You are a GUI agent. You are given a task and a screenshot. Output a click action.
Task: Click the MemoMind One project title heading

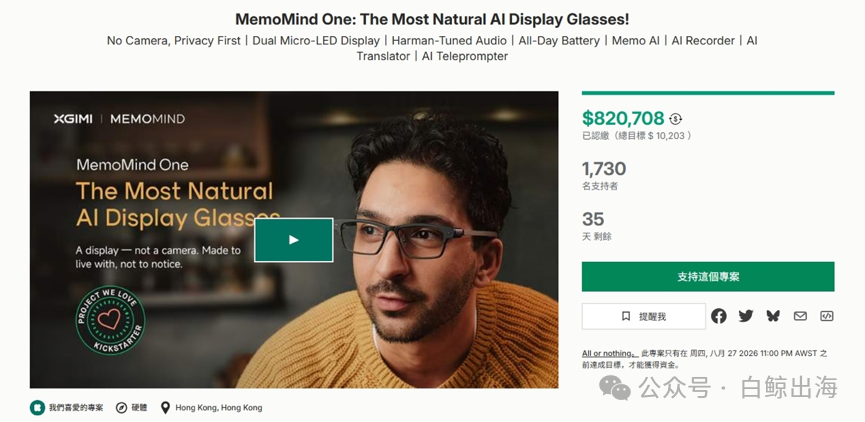point(432,19)
